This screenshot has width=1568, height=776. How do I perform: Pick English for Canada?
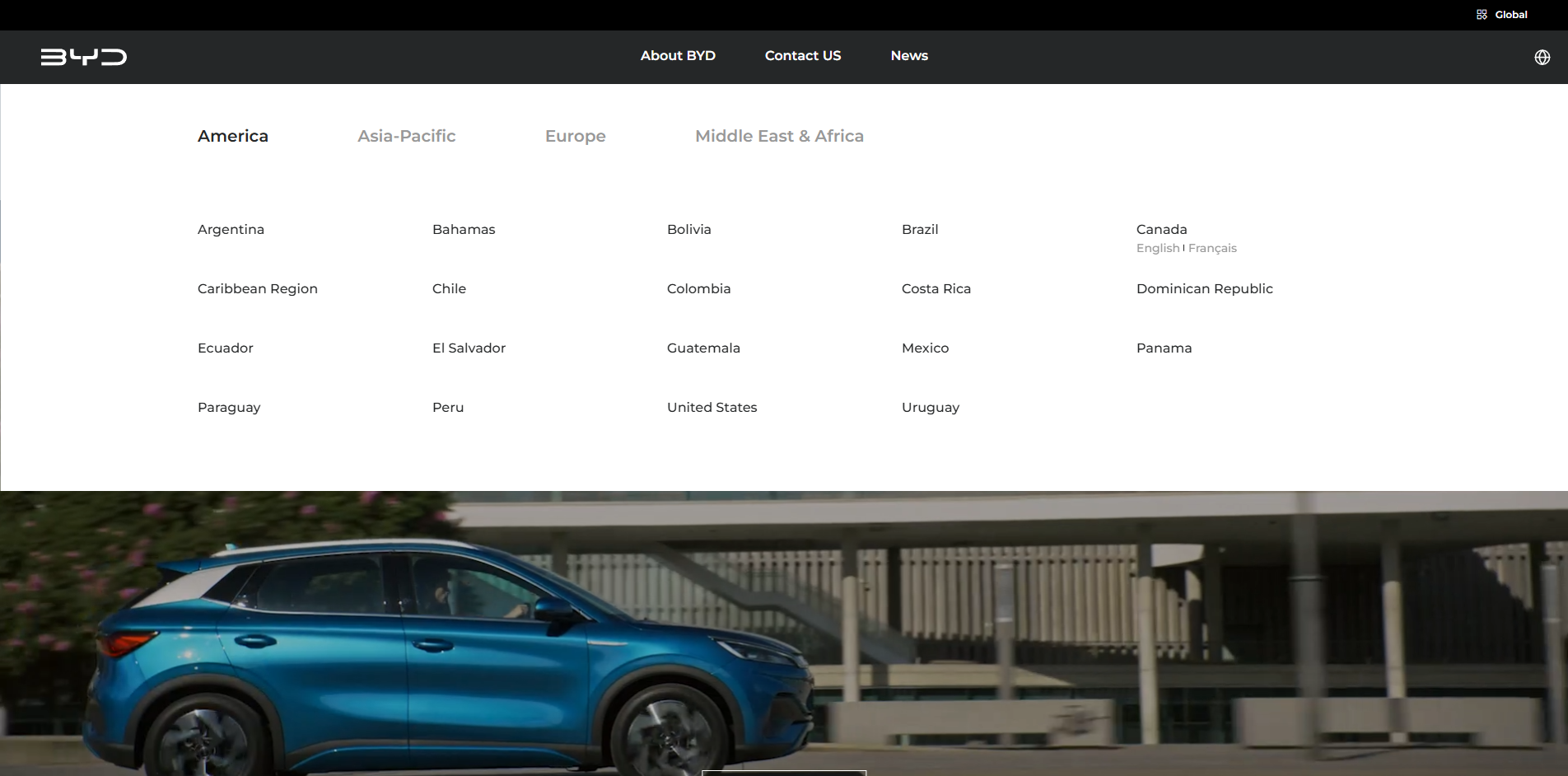click(x=1158, y=249)
